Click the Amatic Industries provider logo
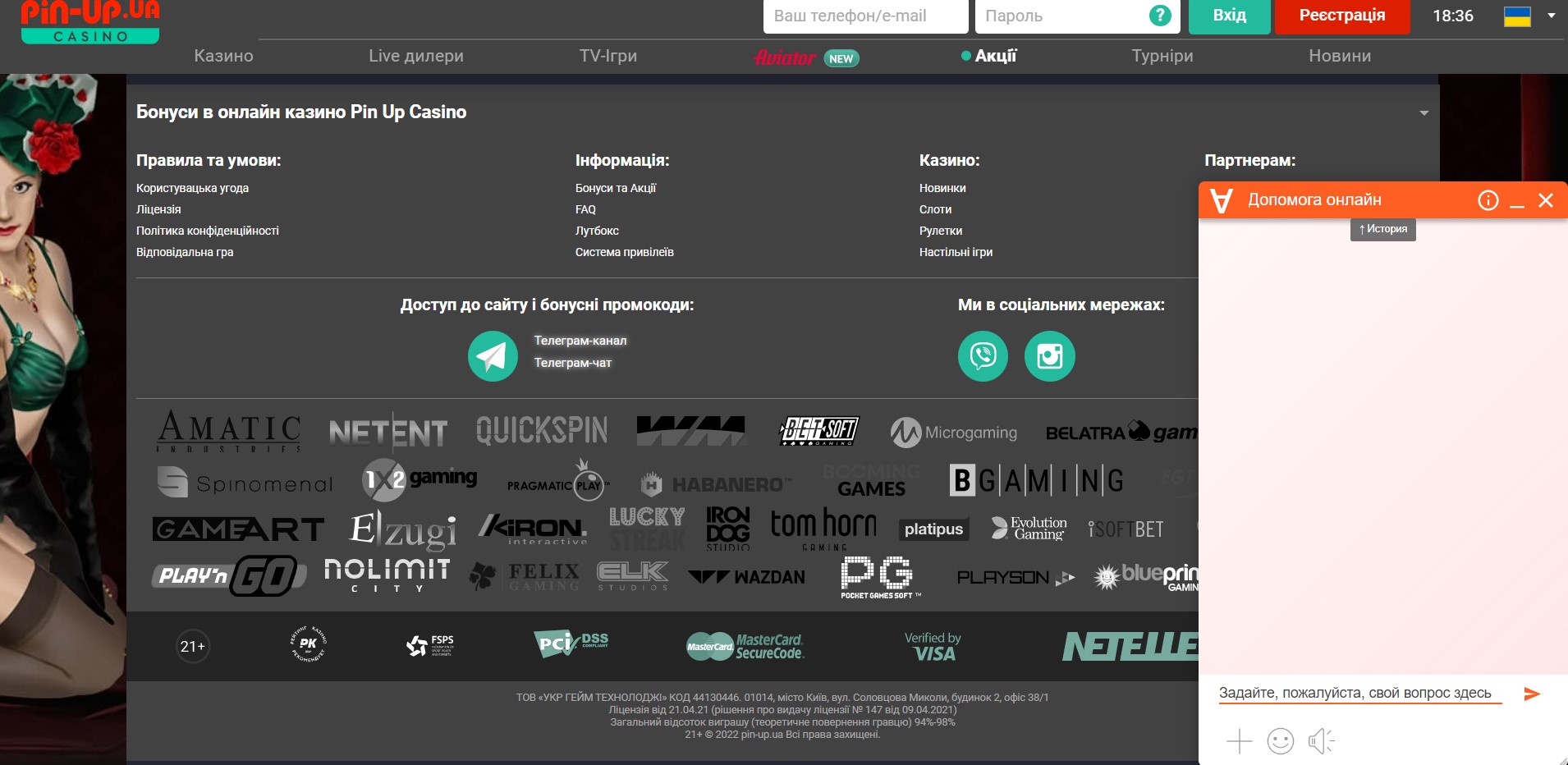The image size is (1568, 765). pyautogui.click(x=229, y=431)
